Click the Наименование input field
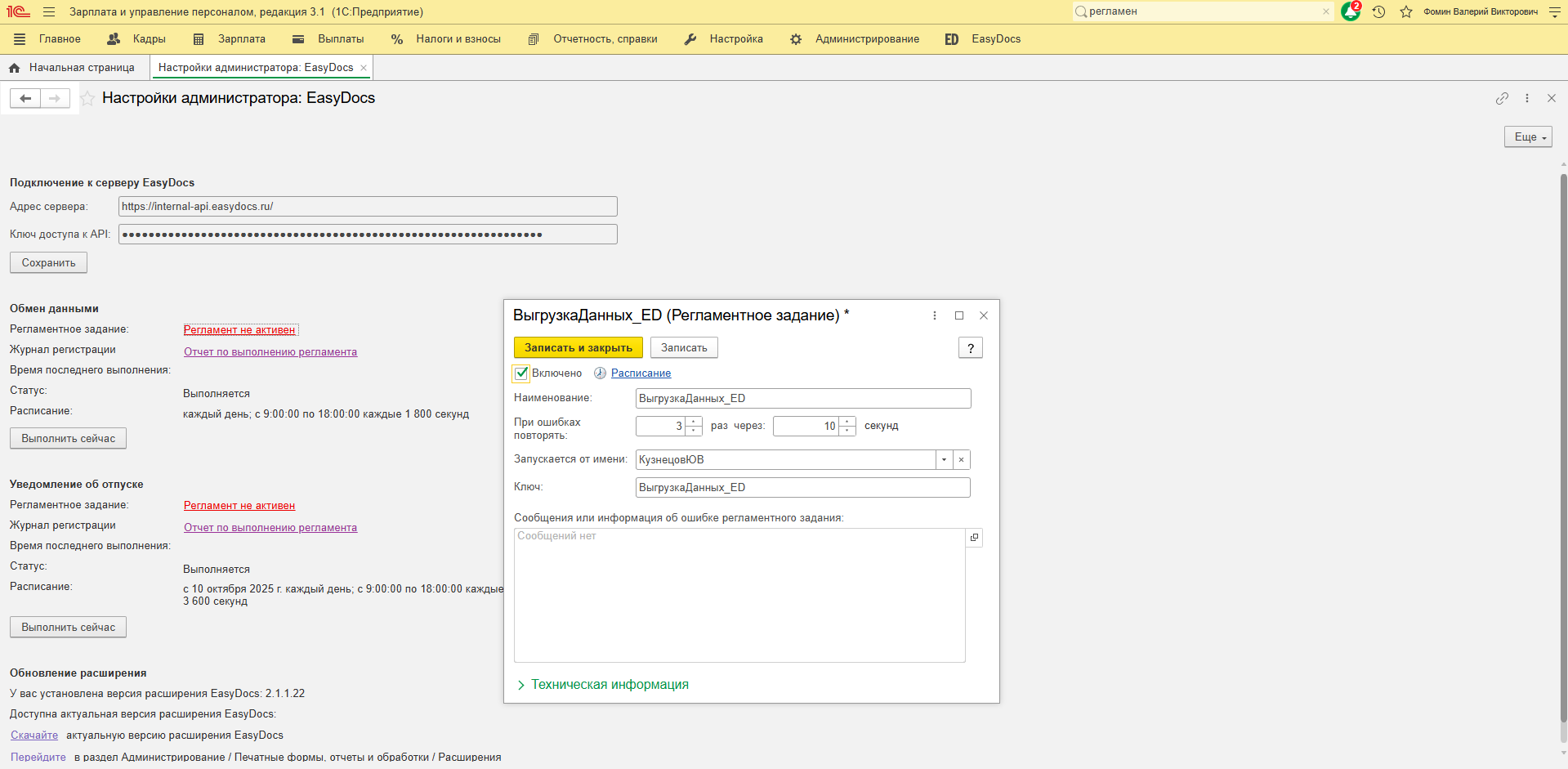This screenshot has height=769, width=1568. click(802, 399)
